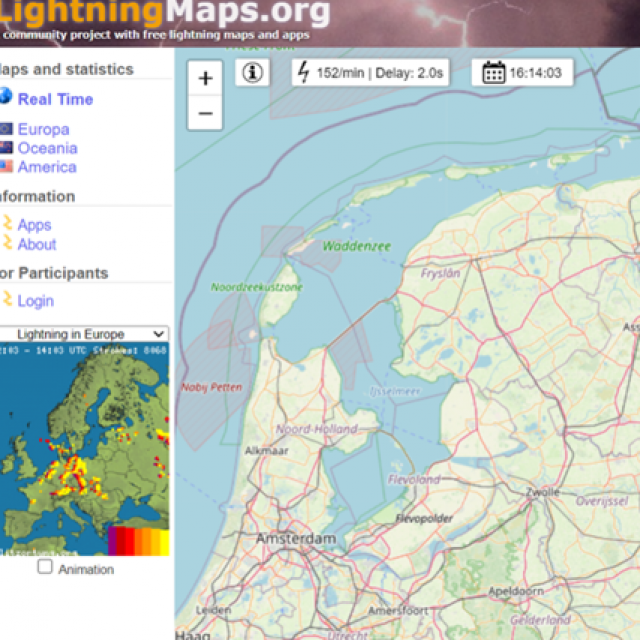Click the calendar icon beside the time
Image resolution: width=640 pixels, height=640 pixels.
coord(493,73)
